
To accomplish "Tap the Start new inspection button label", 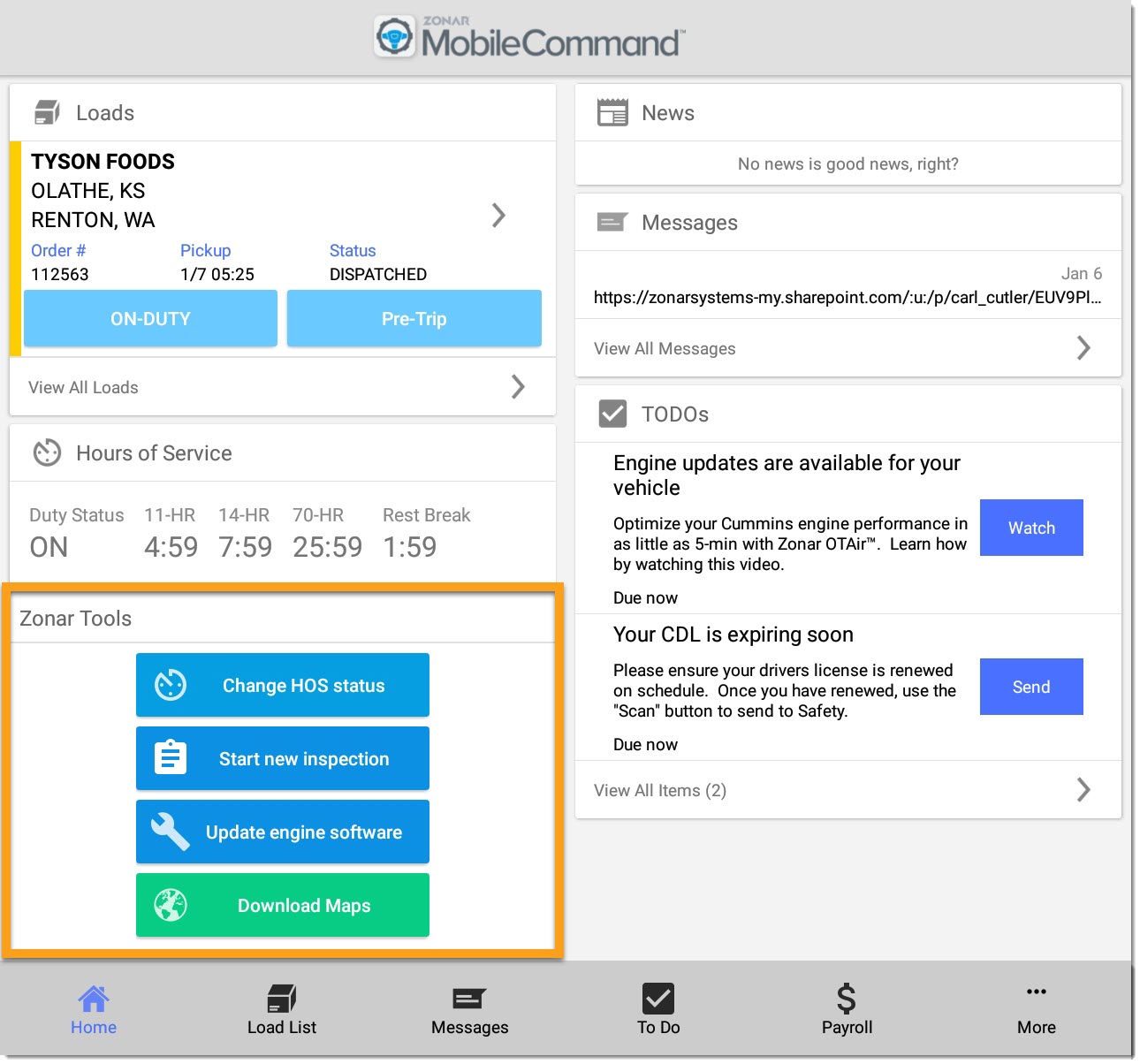I will point(304,759).
